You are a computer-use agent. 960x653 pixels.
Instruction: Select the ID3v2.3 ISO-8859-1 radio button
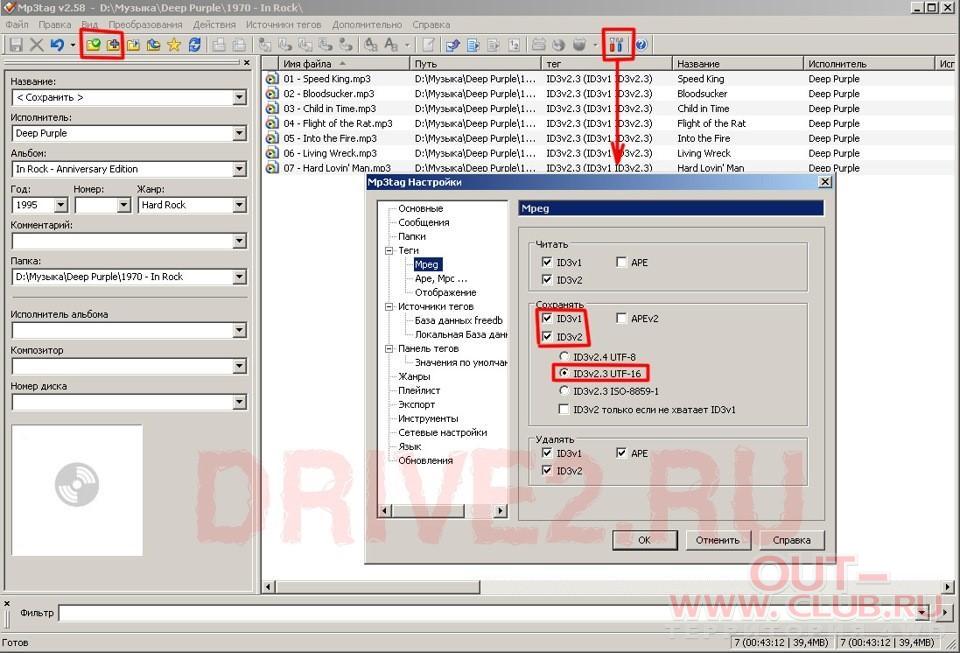click(564, 390)
